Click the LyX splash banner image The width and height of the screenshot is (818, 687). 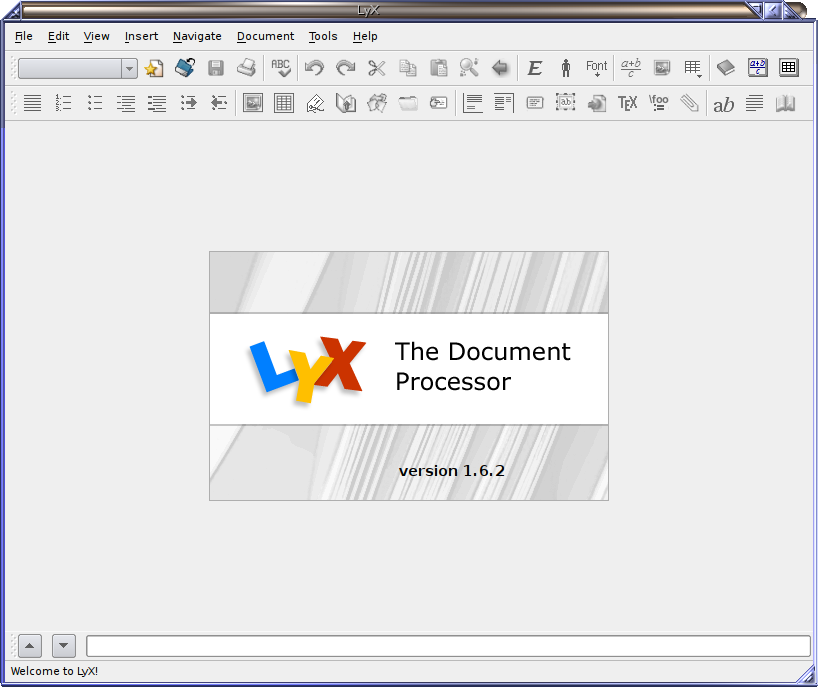point(409,376)
